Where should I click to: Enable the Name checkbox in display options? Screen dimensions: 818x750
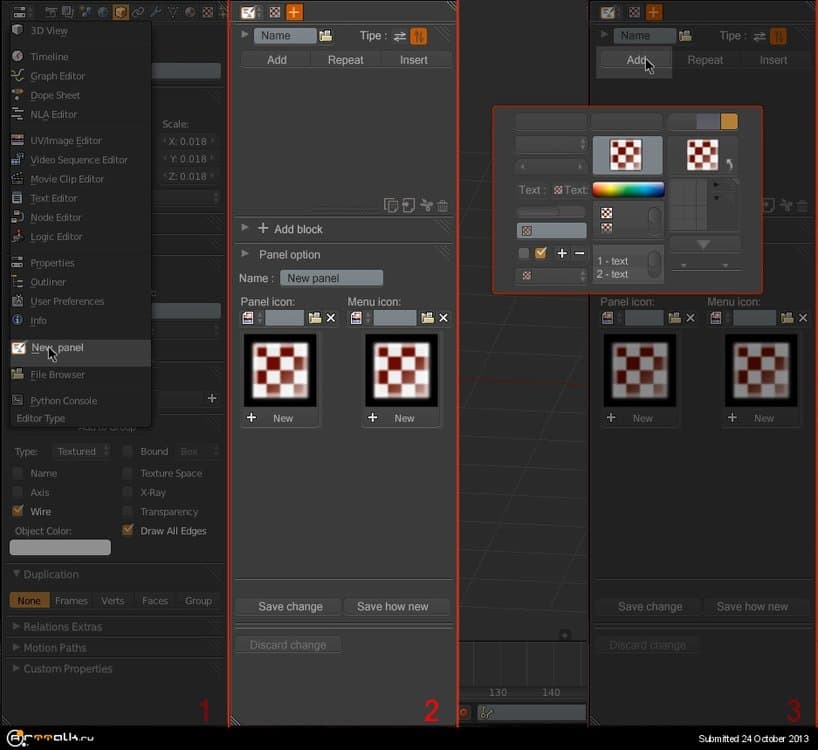pyautogui.click(x=17, y=473)
